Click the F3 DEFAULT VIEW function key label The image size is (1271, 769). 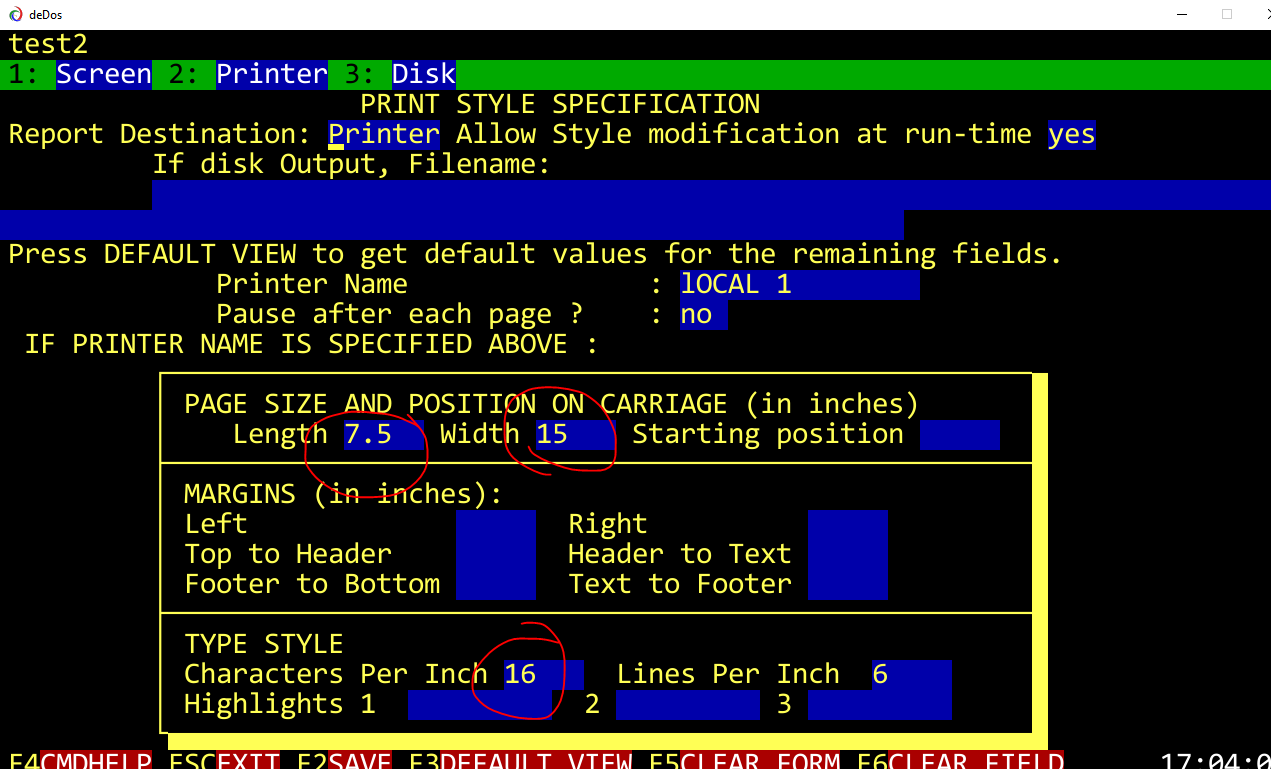[521, 760]
